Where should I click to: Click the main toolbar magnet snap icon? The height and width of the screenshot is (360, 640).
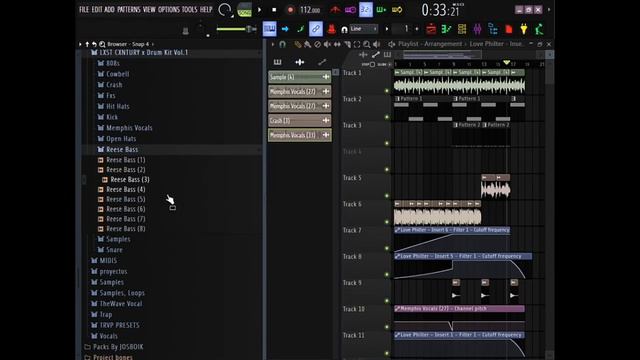coord(344,29)
